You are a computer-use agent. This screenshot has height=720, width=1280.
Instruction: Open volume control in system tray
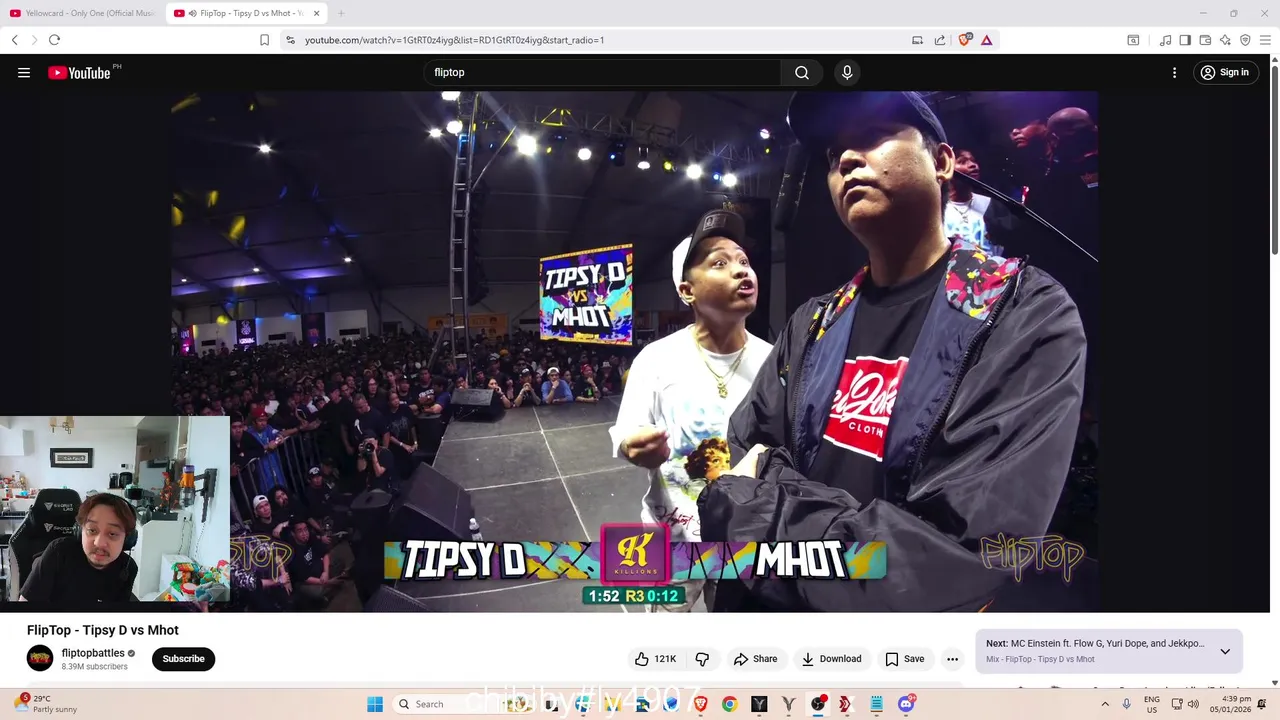tap(1193, 704)
